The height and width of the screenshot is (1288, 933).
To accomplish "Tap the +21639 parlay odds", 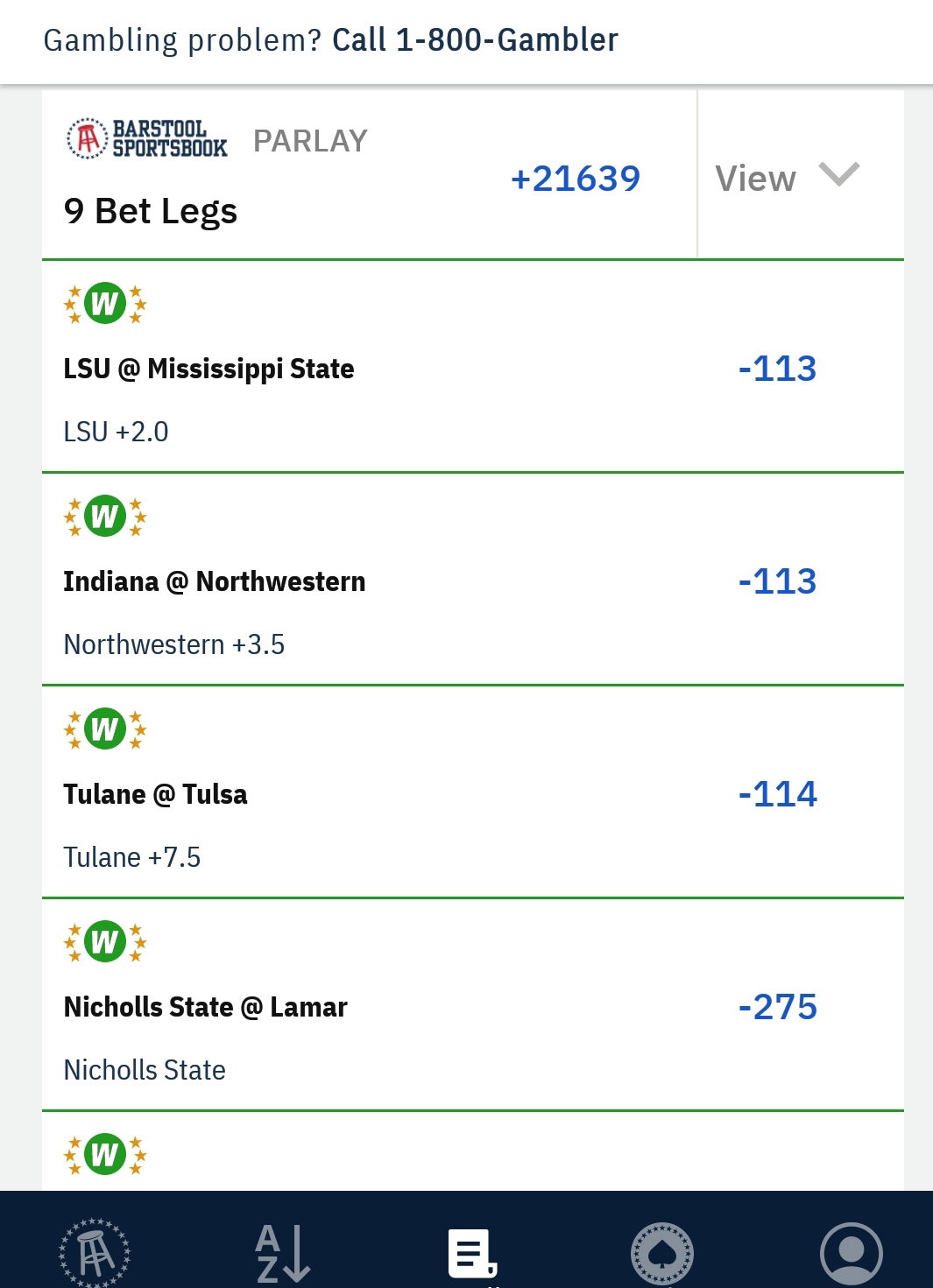I will coord(576,179).
